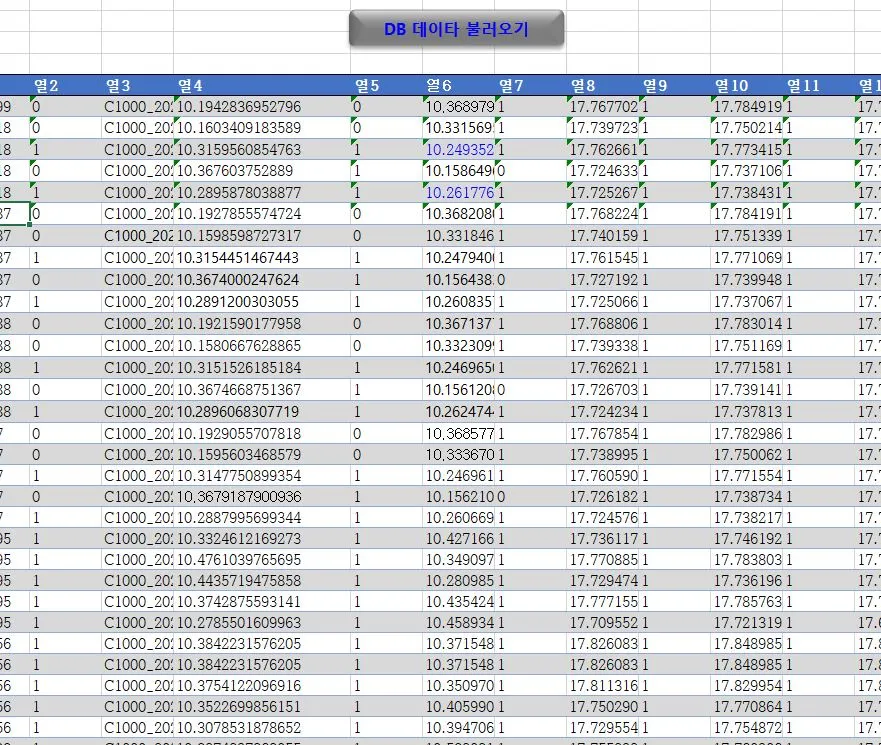Select cell with value 10.2785501609963
The height and width of the screenshot is (745, 881).
262,623
